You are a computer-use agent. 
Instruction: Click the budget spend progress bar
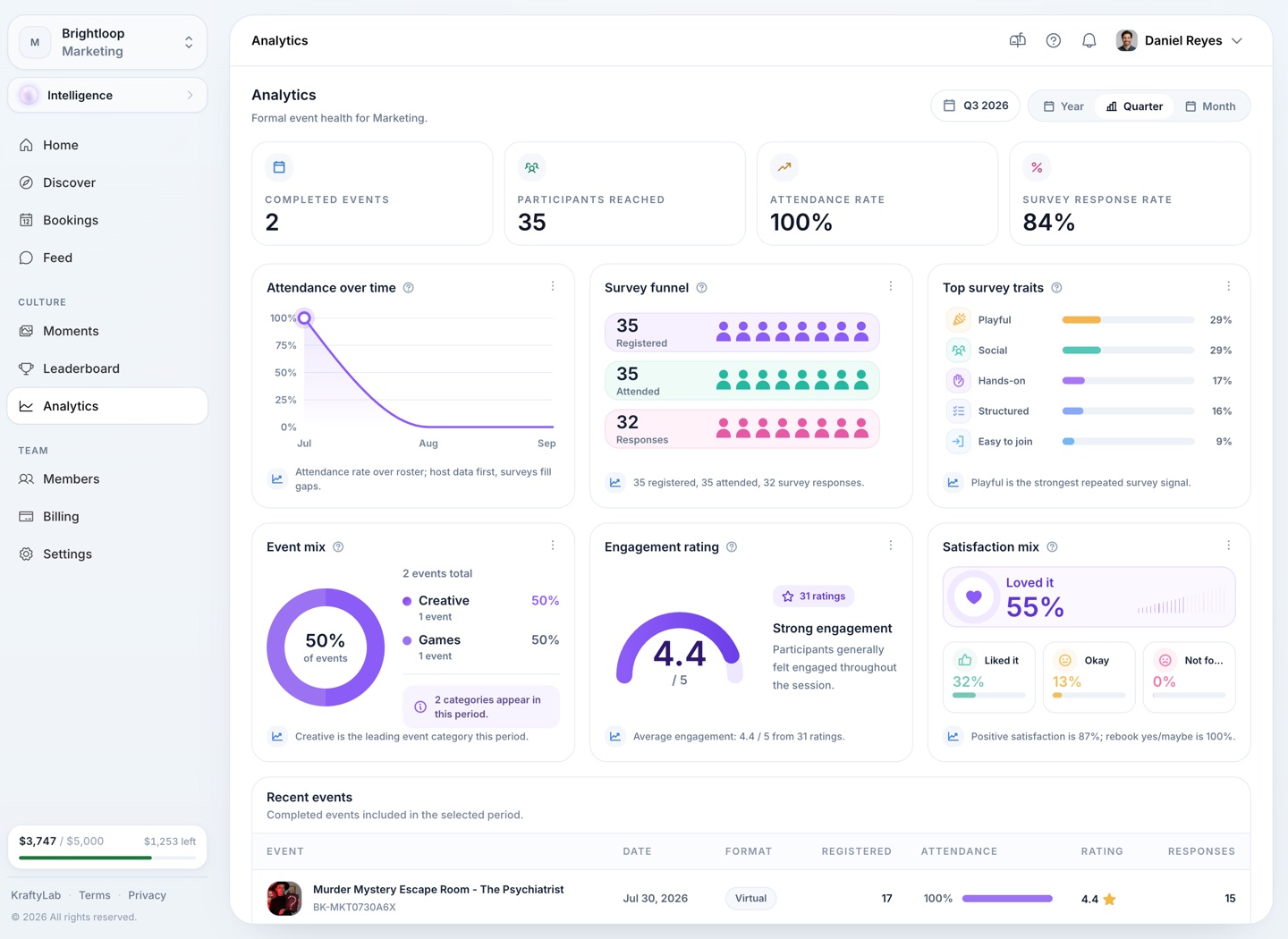pos(107,858)
